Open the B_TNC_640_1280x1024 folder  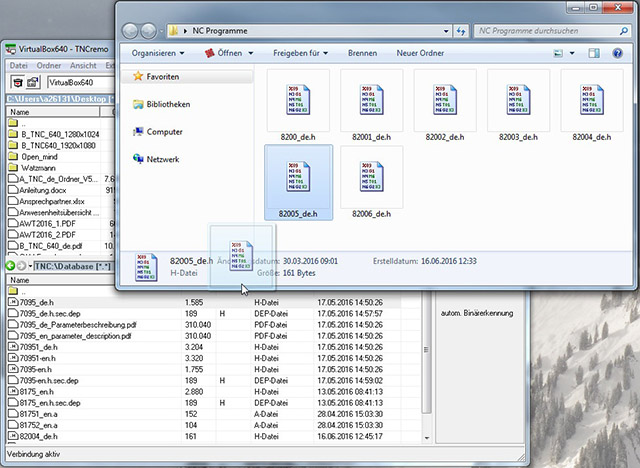[x=62, y=134]
